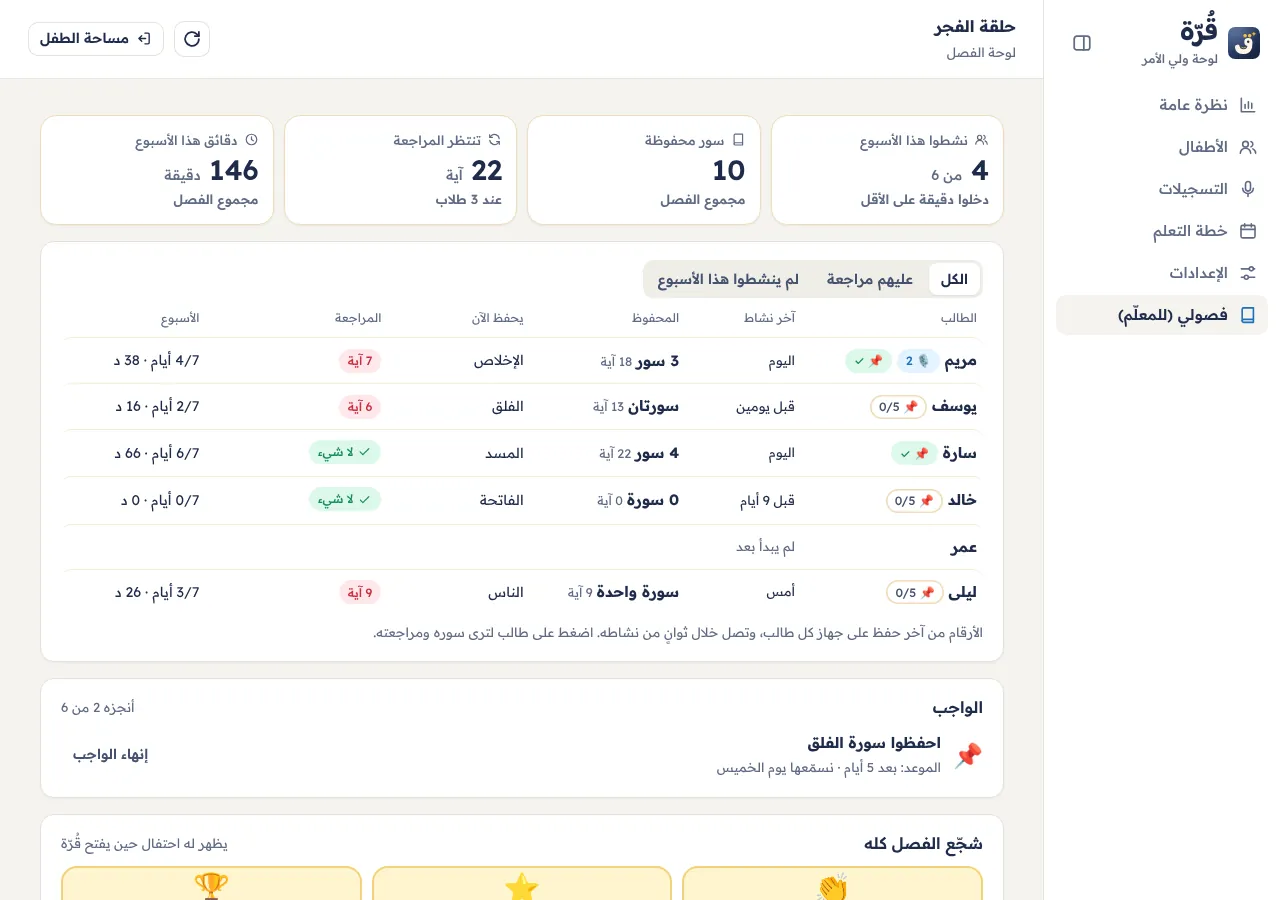Click the cycle icon on تنتظر المراجعة
The image size is (1280, 900).
pos(495,141)
